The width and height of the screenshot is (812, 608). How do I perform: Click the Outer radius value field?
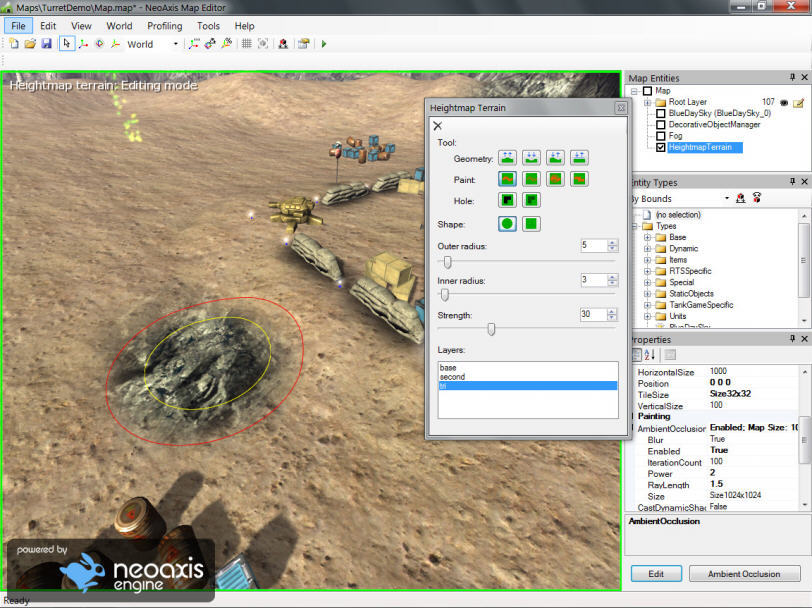[594, 245]
